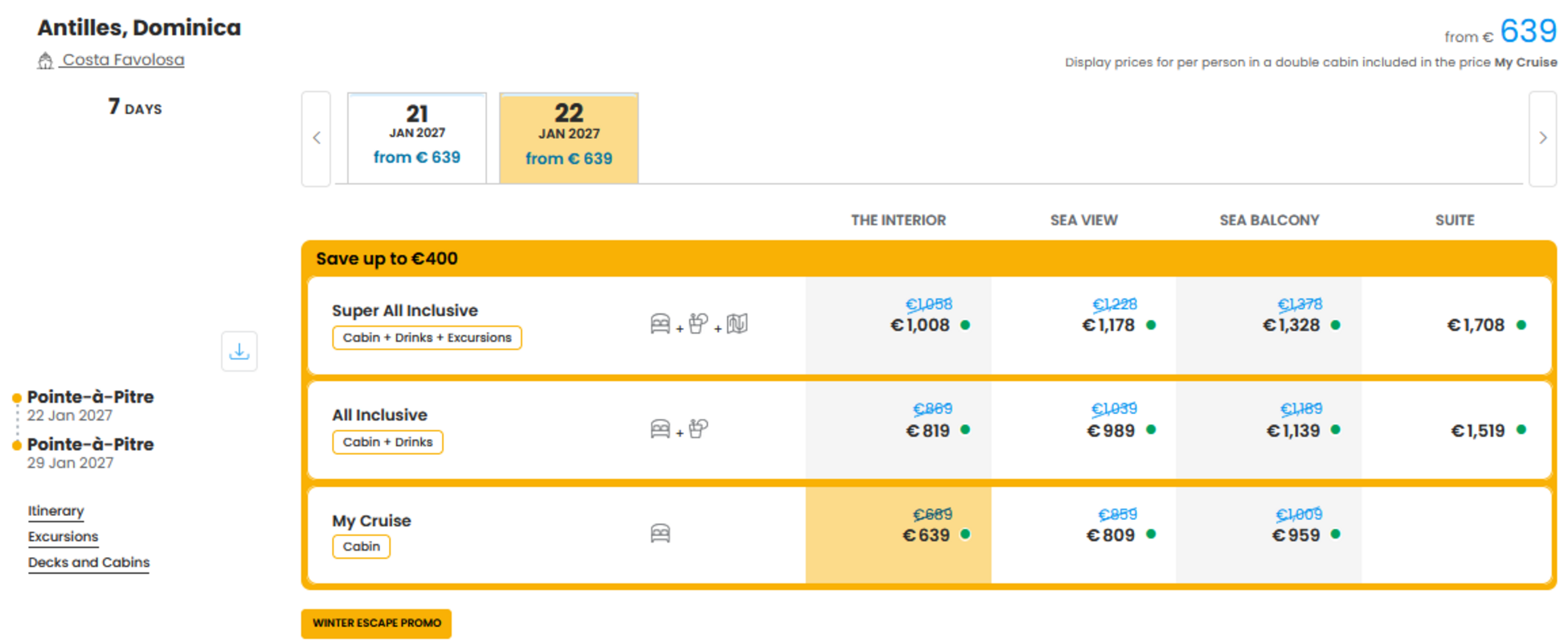Viewport: 1568px width, 643px height.
Task: Open the Decks and Cabins link
Action: coord(88,563)
